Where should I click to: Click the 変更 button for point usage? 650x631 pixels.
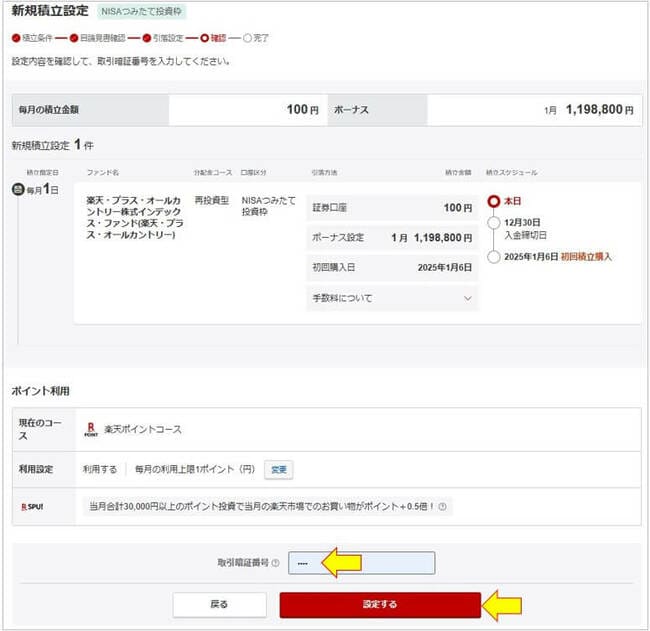[x=279, y=469]
